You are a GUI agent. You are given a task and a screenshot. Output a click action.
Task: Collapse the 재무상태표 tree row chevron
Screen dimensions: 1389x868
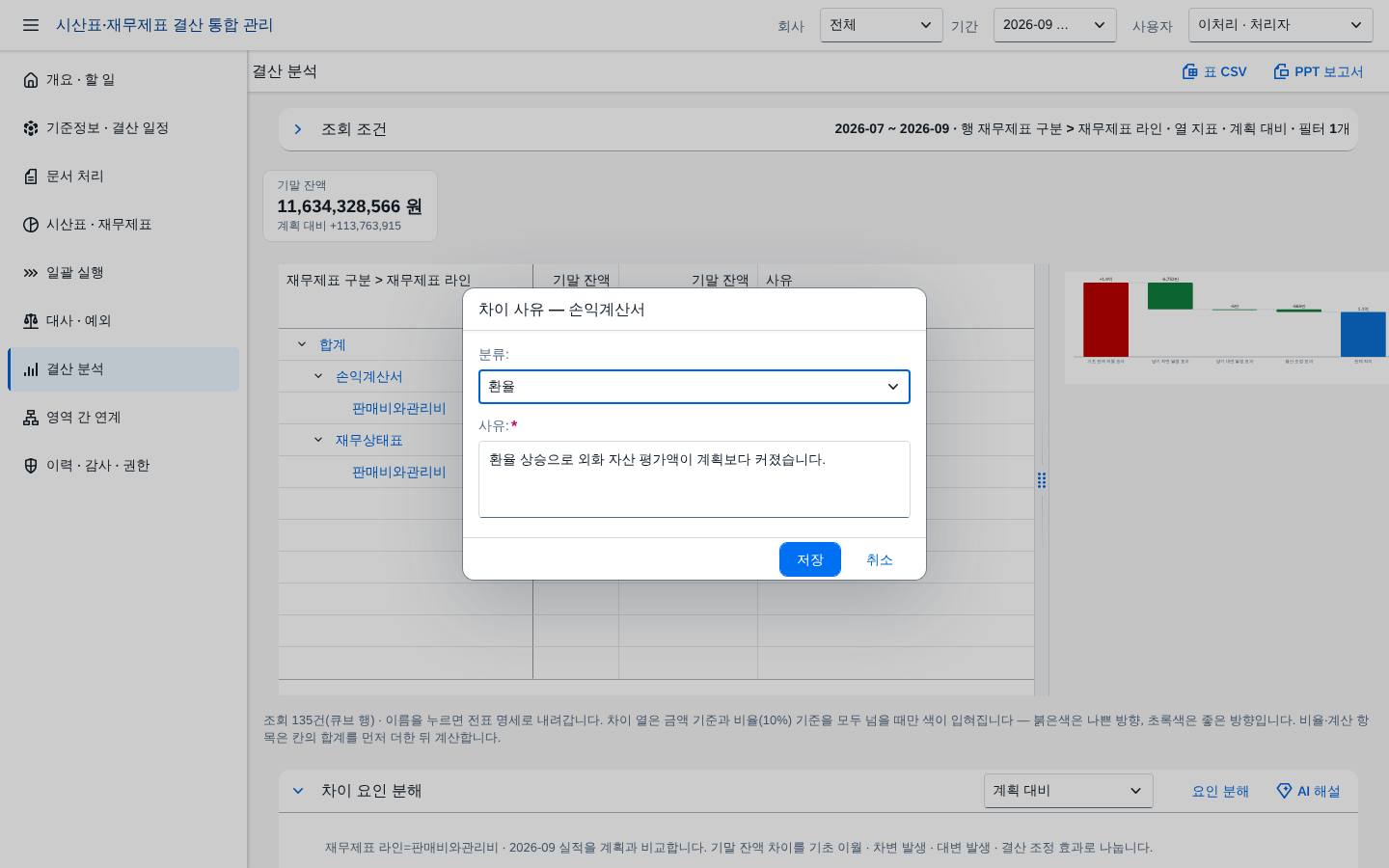(x=318, y=440)
